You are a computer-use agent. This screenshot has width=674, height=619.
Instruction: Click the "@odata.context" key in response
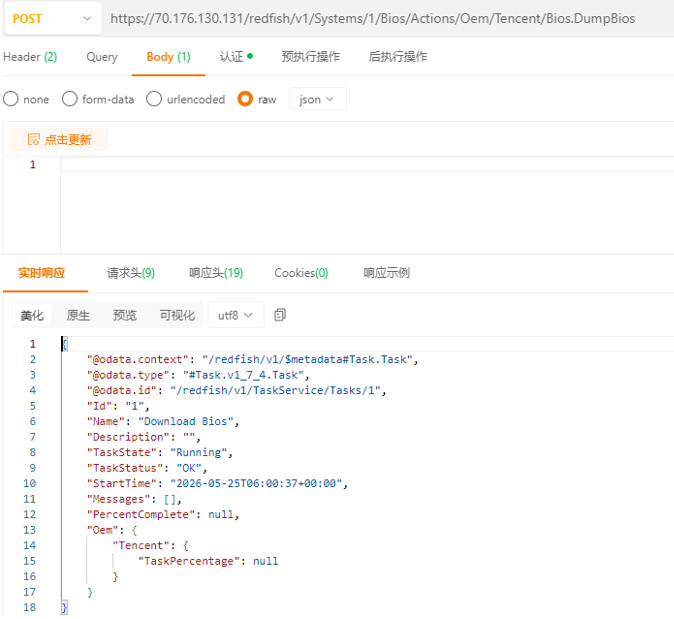pyautogui.click(x=138, y=359)
